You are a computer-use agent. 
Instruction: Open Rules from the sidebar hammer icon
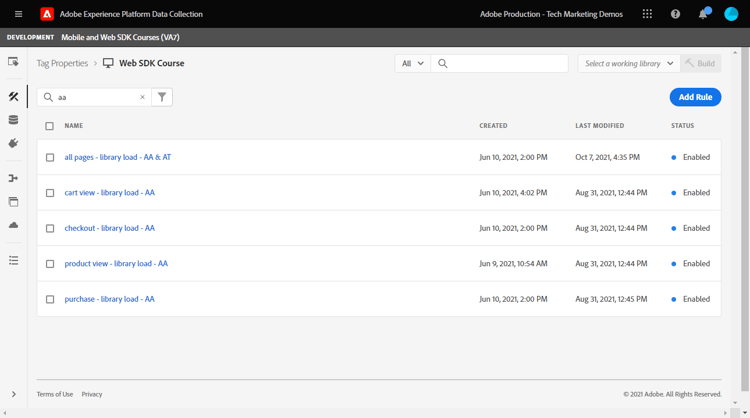[x=14, y=97]
